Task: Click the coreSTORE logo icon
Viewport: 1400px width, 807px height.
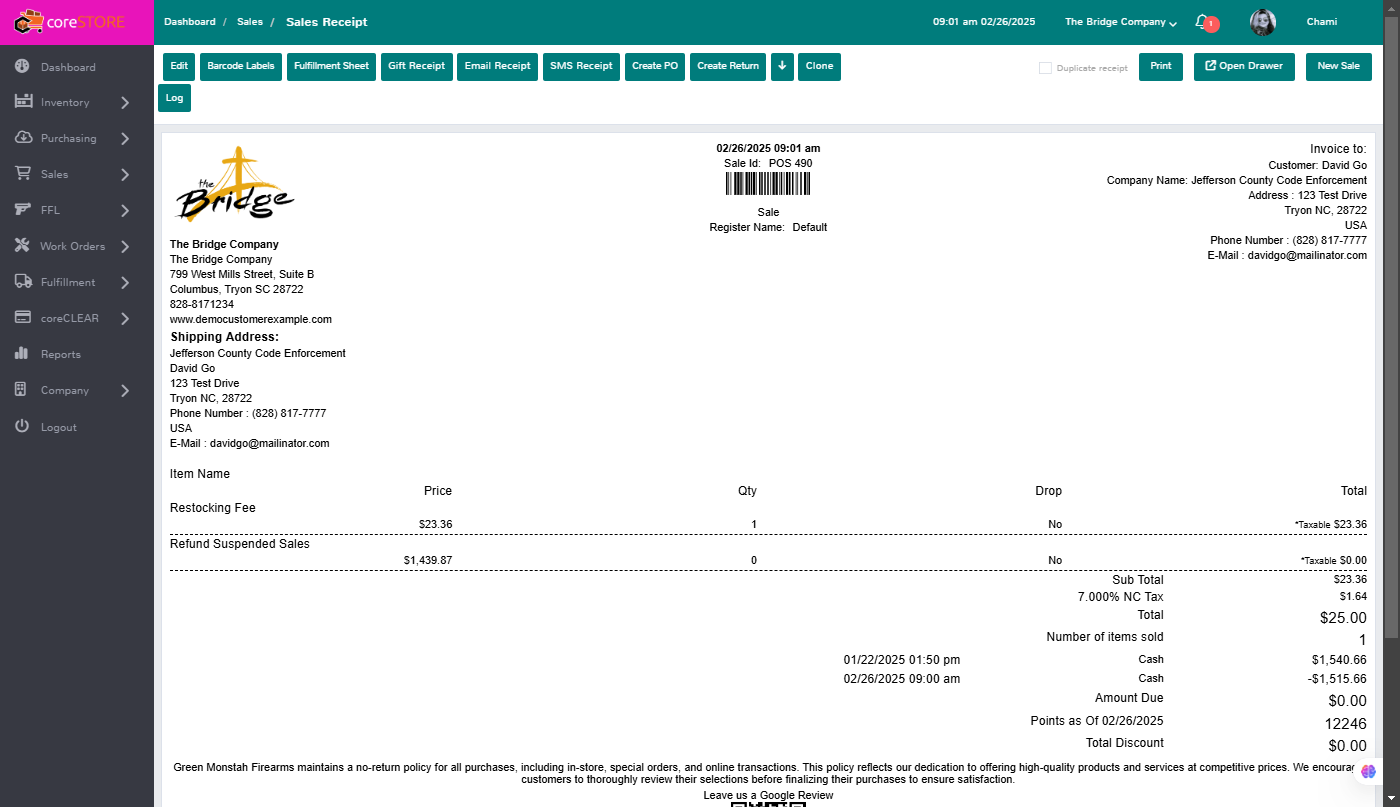Action: (29, 21)
